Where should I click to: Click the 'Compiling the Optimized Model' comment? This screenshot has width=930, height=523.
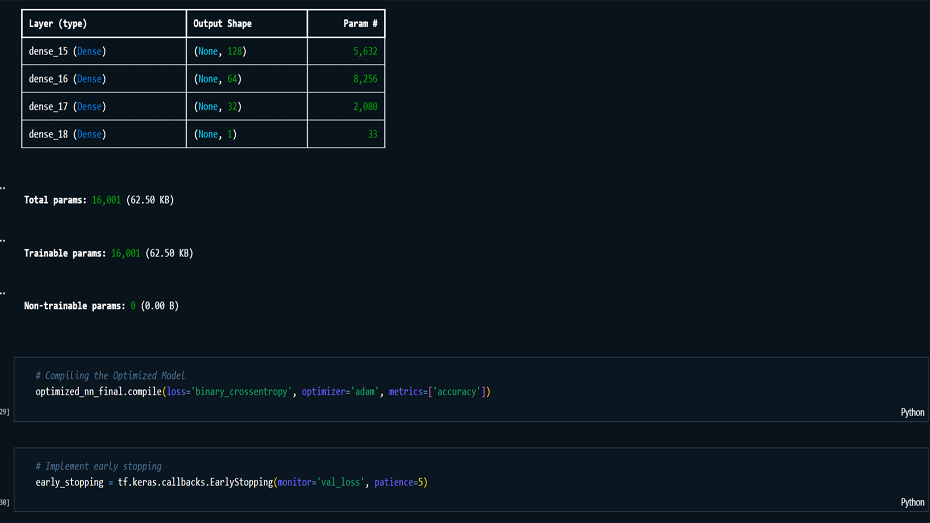(110, 375)
